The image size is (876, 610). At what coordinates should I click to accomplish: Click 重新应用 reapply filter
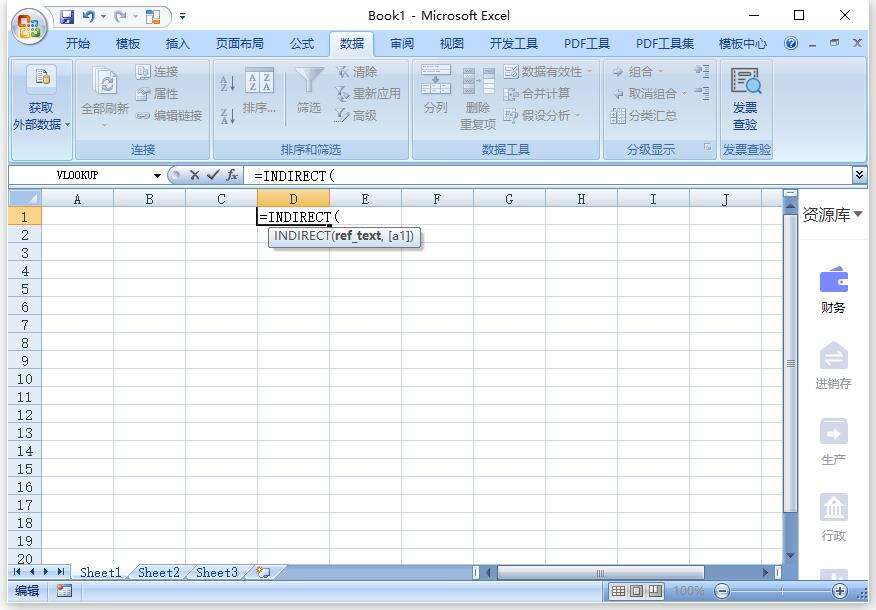click(x=368, y=93)
